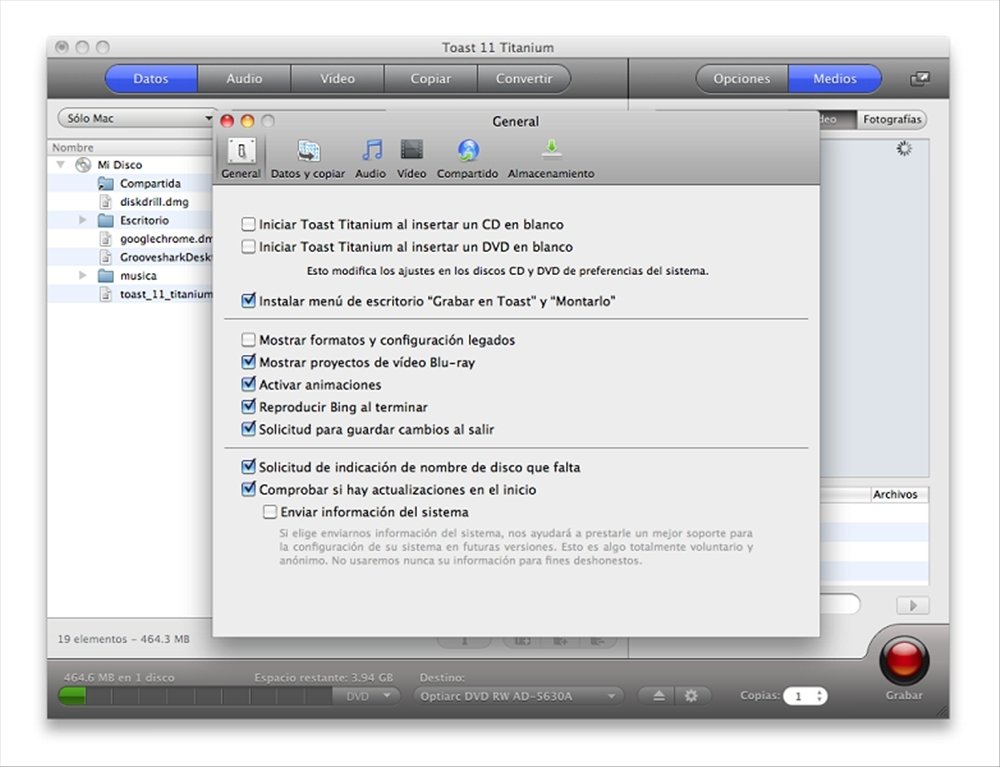This screenshot has height=767, width=1000.
Task: Select the Fotografías media tab
Action: (892, 119)
